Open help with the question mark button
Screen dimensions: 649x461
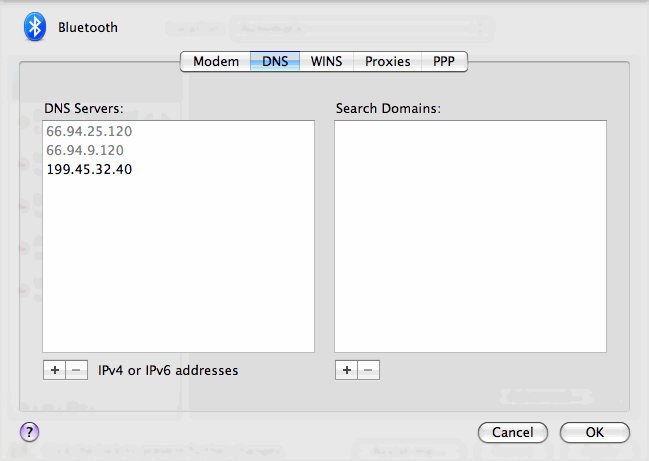29,432
